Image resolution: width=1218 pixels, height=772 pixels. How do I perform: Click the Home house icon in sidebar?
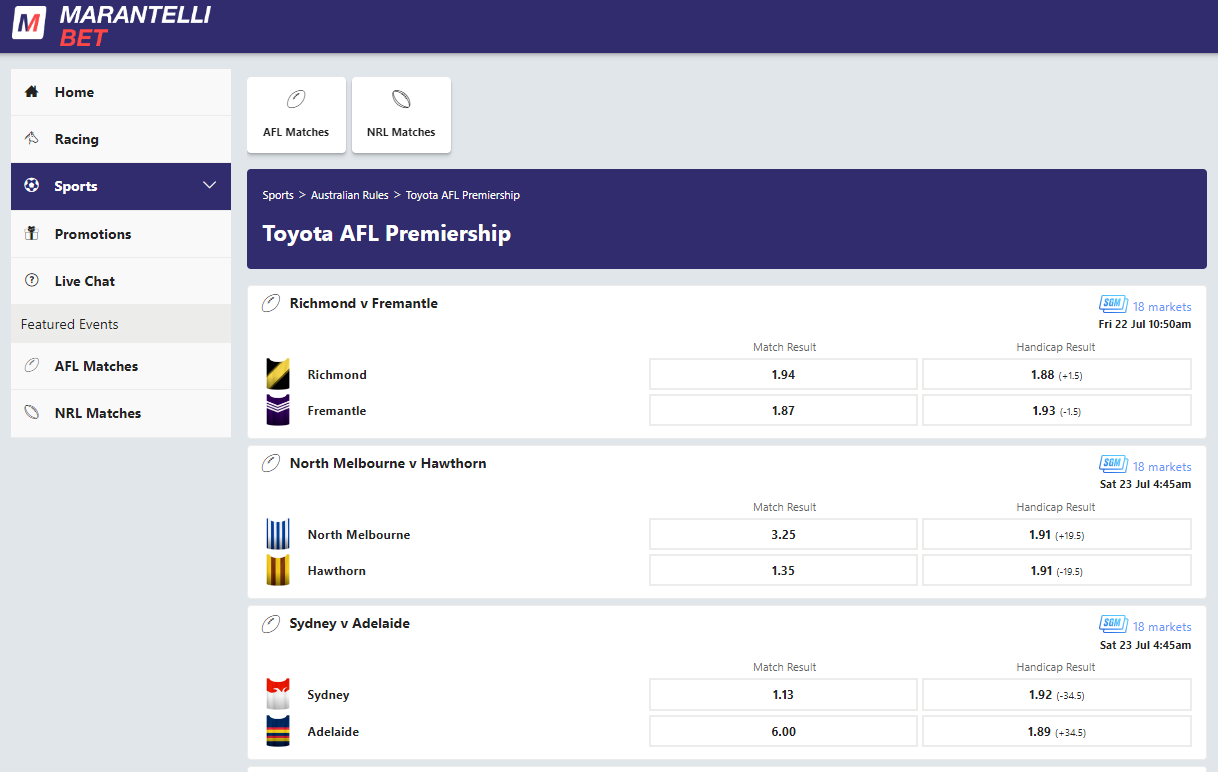pos(32,92)
